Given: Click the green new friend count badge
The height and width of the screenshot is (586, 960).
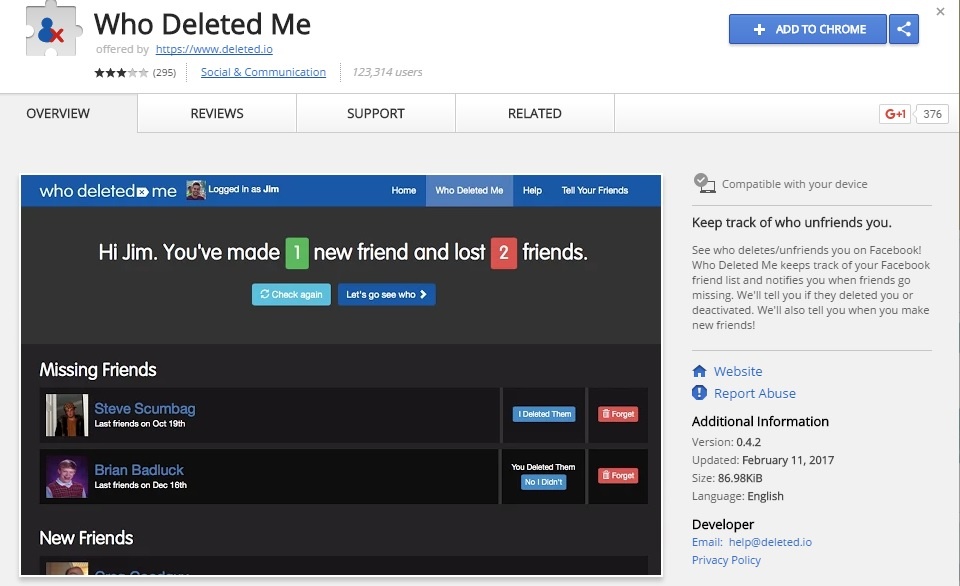Looking at the screenshot, I should [297, 253].
